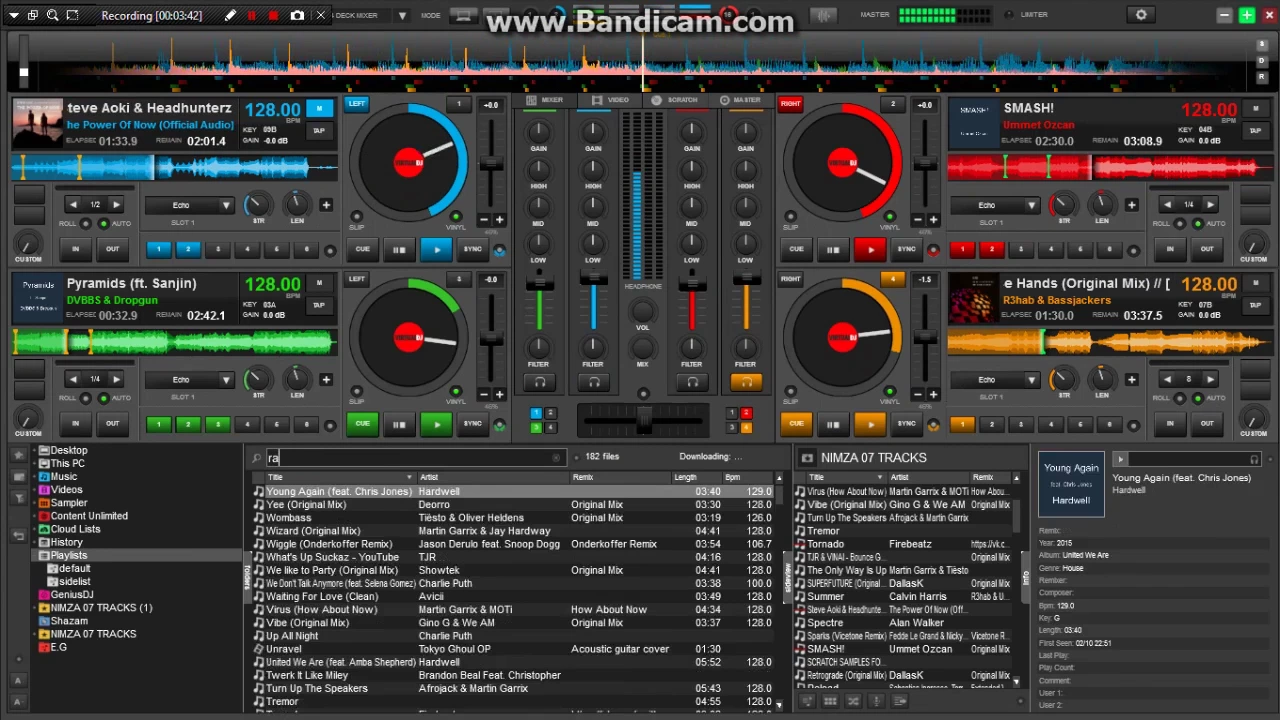Viewport: 1280px width, 720px height.
Task: Expand NIMZA 07 TRACKS (1) folder
Action: click(x=35, y=608)
